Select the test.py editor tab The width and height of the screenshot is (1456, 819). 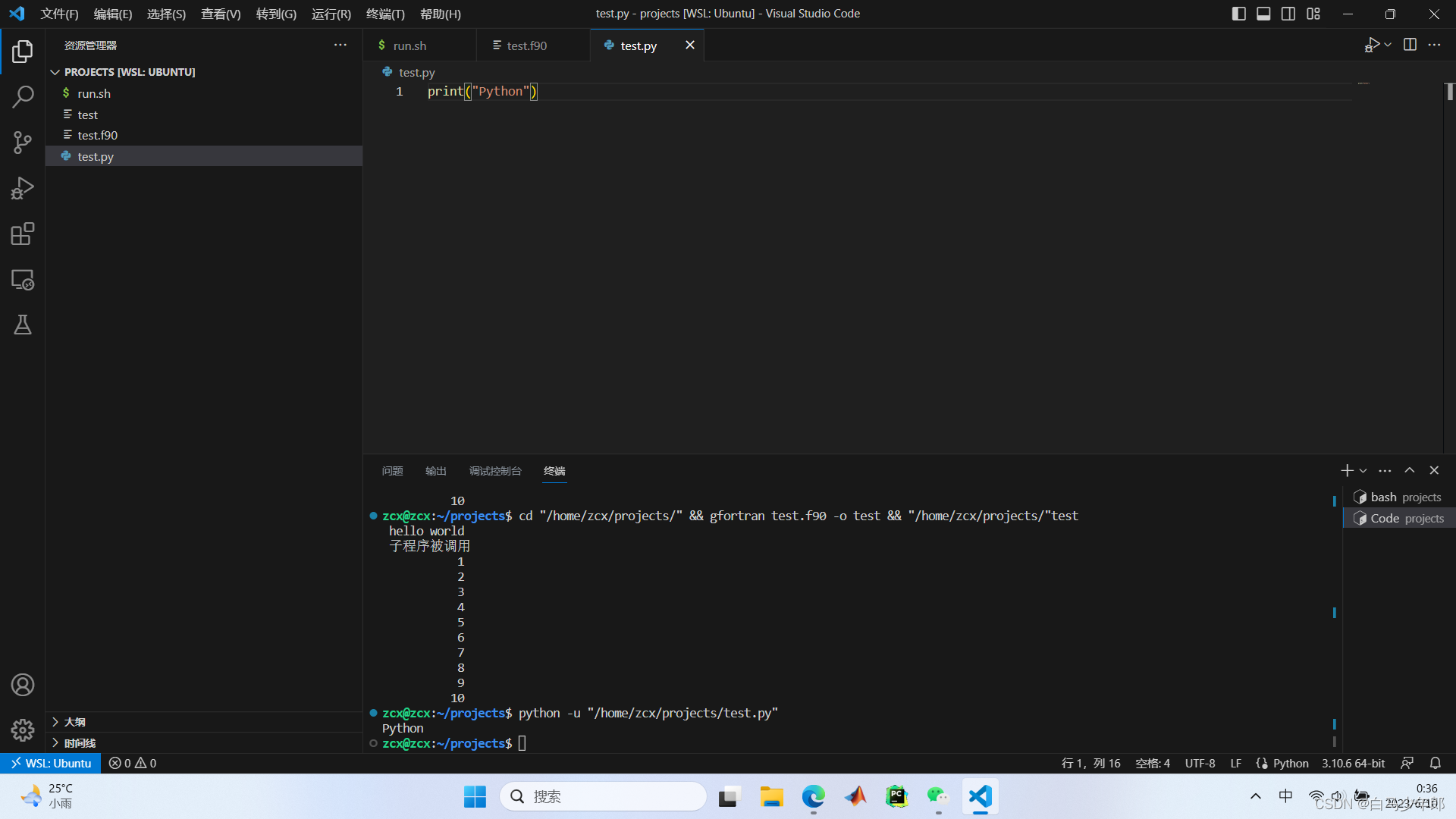pyautogui.click(x=639, y=45)
